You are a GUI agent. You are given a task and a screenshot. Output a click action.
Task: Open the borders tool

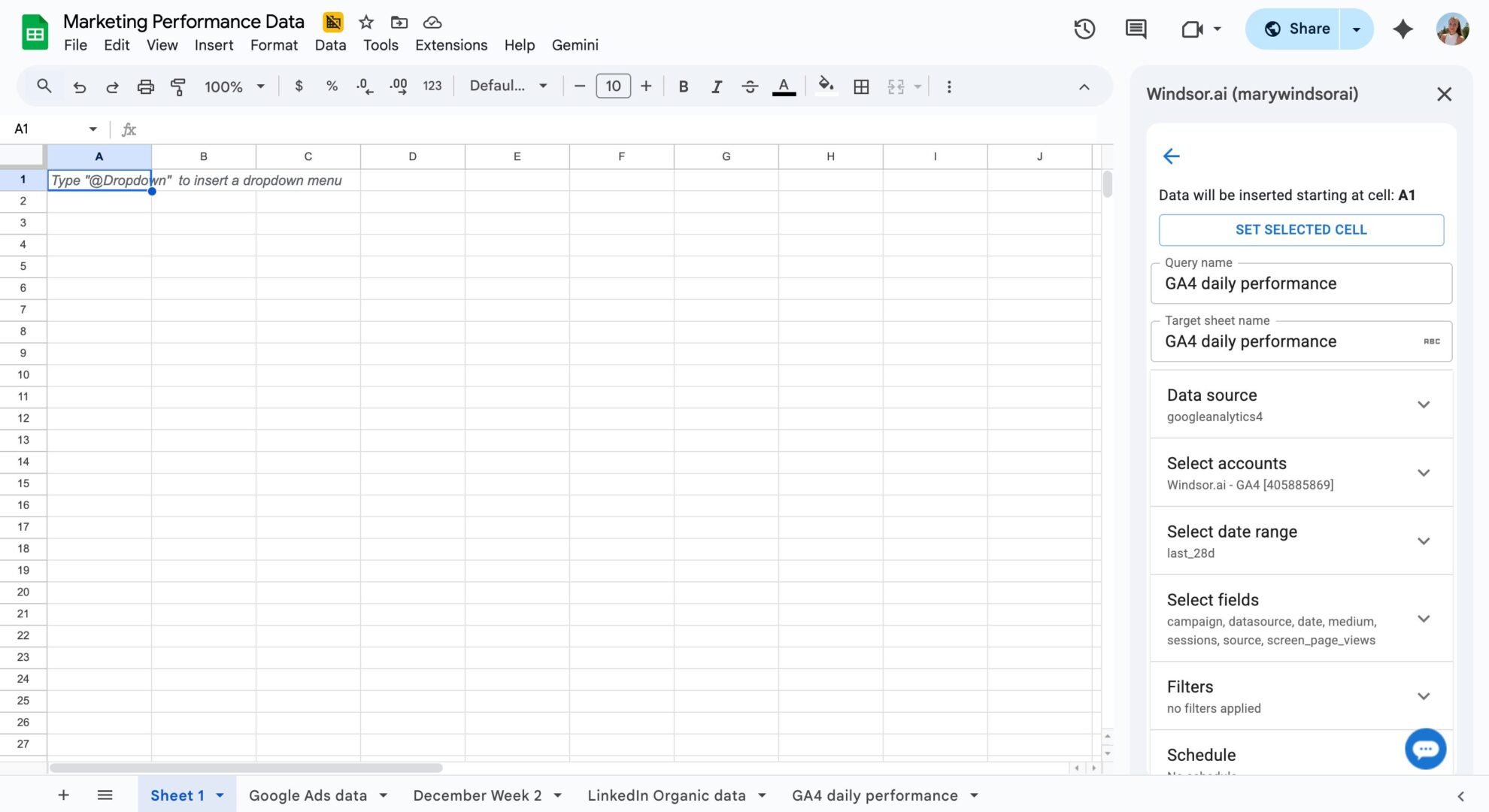(x=862, y=86)
